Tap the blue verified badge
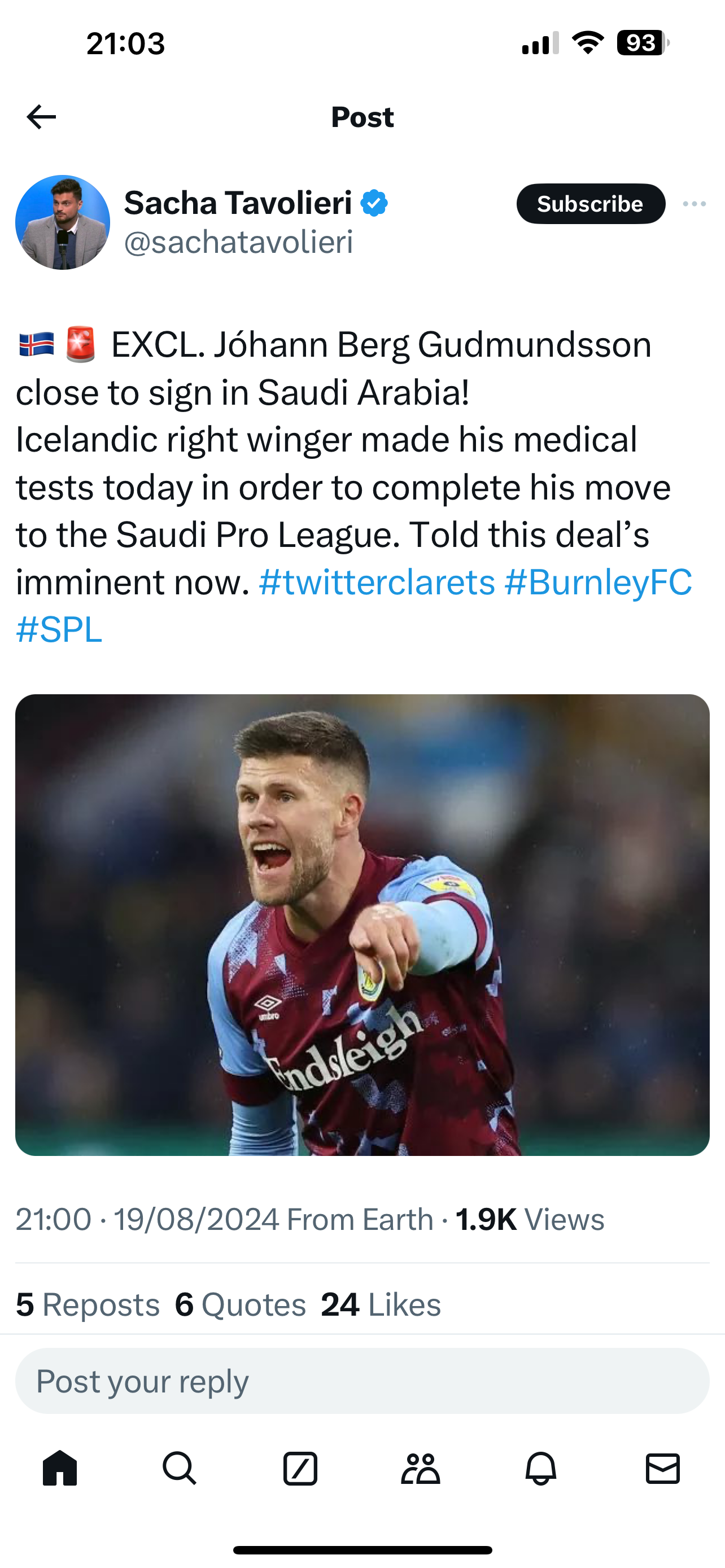This screenshot has width=725, height=1568. coord(374,203)
